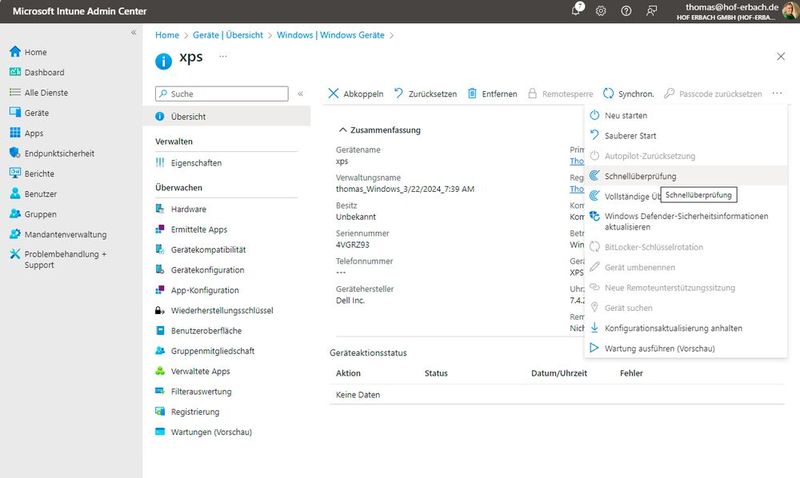Sort by Aktion column header
The width and height of the screenshot is (800, 478).
[x=348, y=373]
